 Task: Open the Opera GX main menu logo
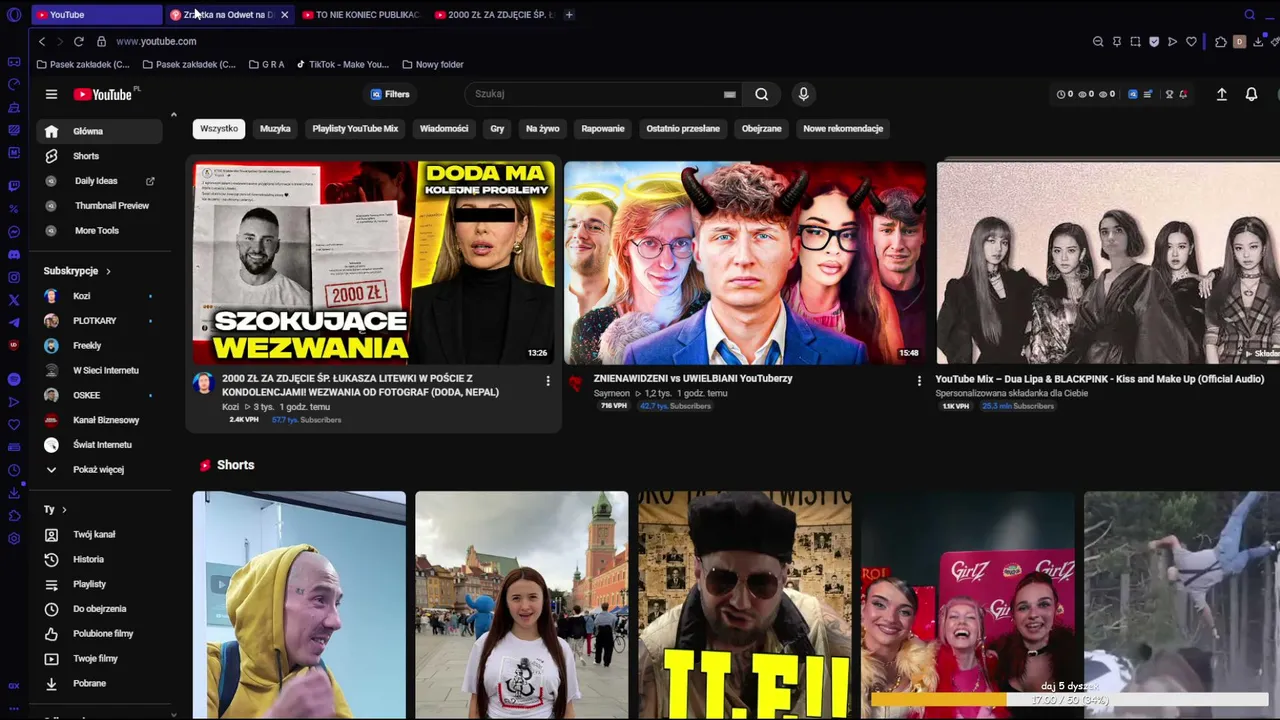14,15
